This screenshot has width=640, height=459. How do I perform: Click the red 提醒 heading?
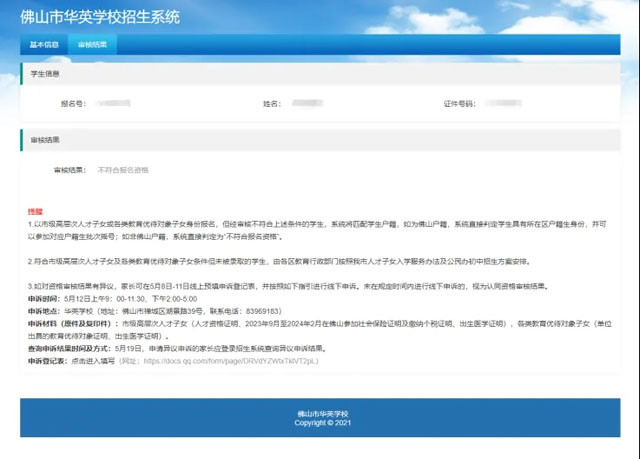point(35,212)
